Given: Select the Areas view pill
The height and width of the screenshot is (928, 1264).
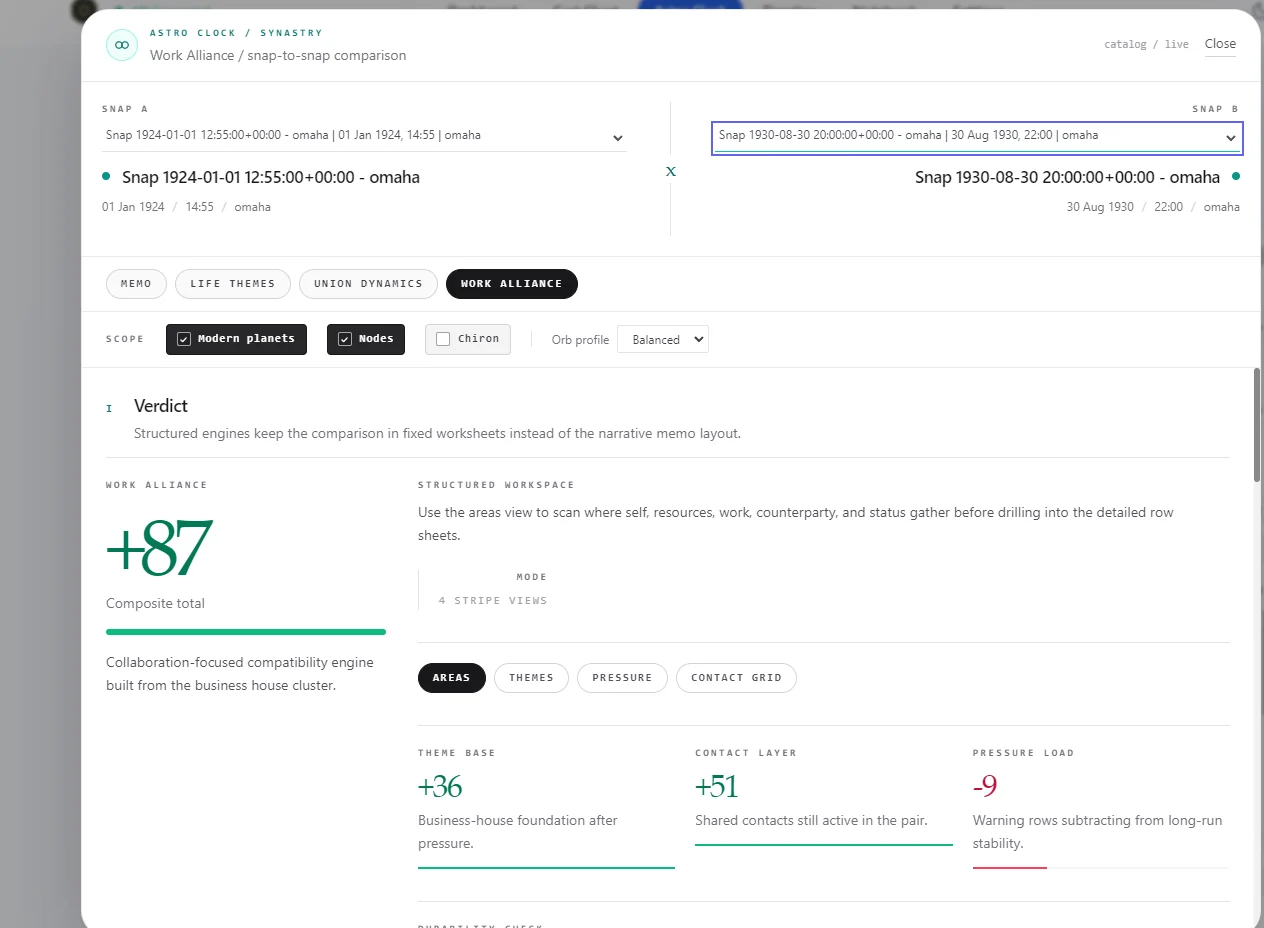Looking at the screenshot, I should [451, 678].
